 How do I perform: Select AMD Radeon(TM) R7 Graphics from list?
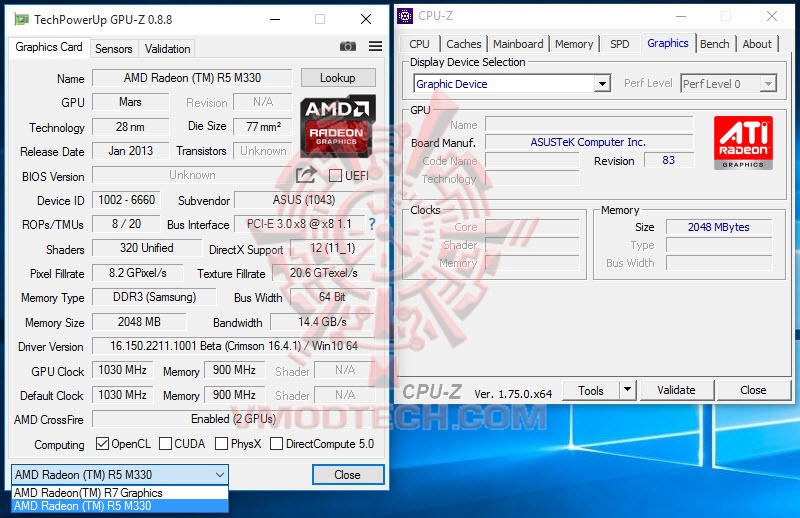pos(119,492)
